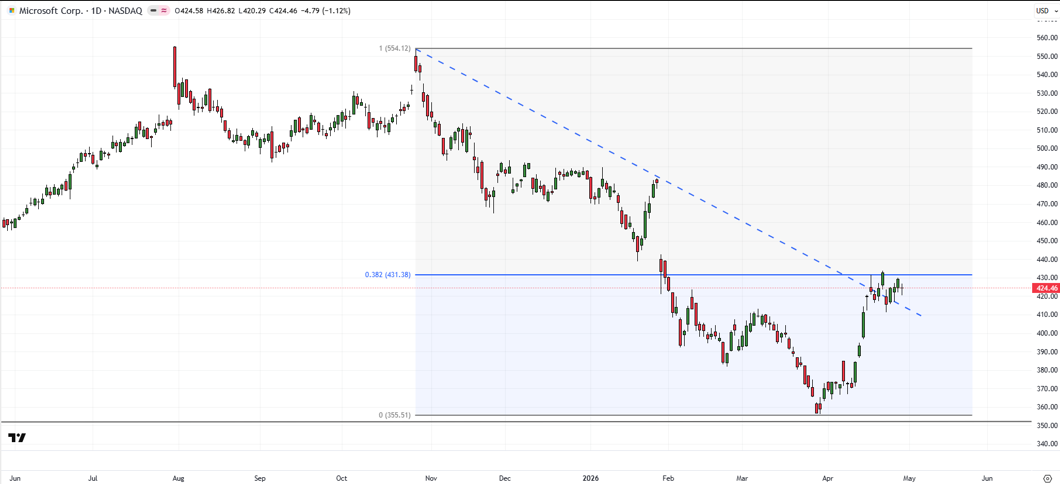Select the Fibonacci label 0.382 (431.38)

[x=387, y=274]
